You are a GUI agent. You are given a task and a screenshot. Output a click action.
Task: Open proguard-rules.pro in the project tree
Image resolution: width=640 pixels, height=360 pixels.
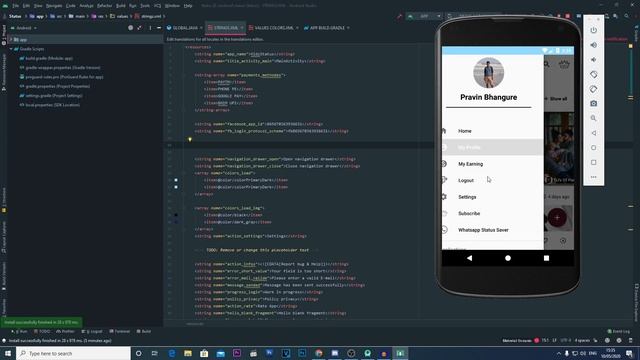coord(61,77)
